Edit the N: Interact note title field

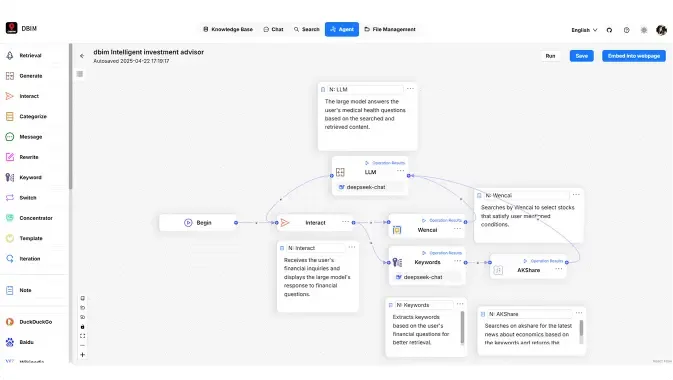click(x=315, y=248)
